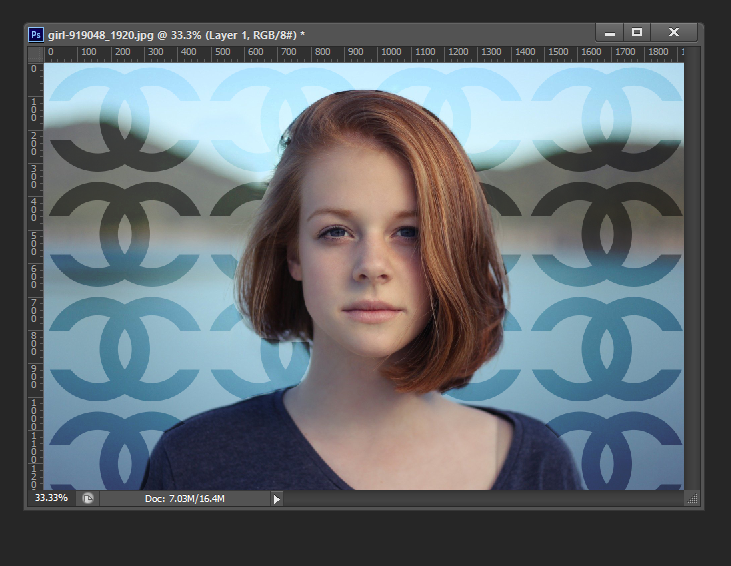Open the status bar info arrow menu
This screenshot has height=566, width=731.
276,499
